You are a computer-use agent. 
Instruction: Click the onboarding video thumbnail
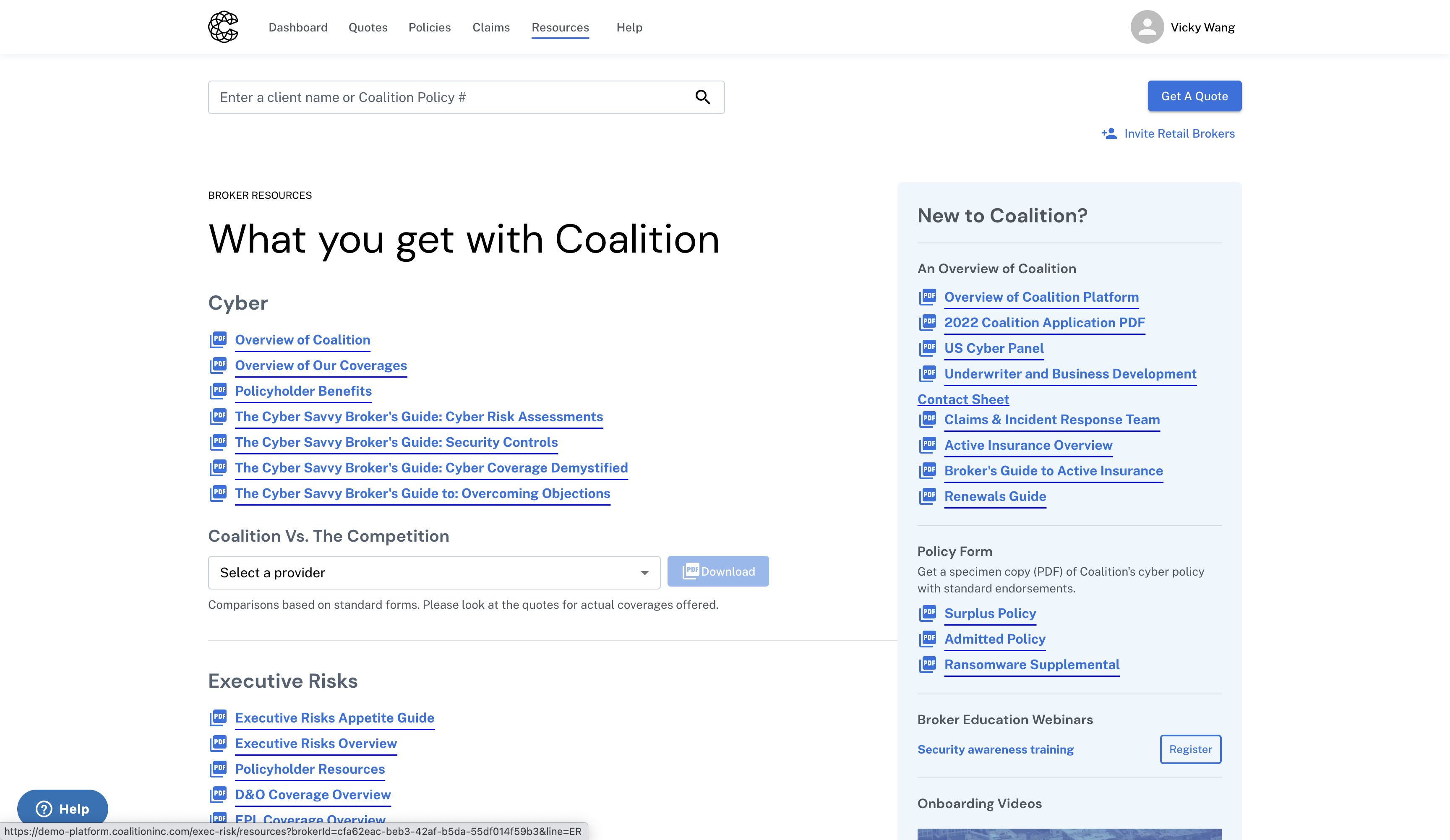pyautogui.click(x=1069, y=834)
